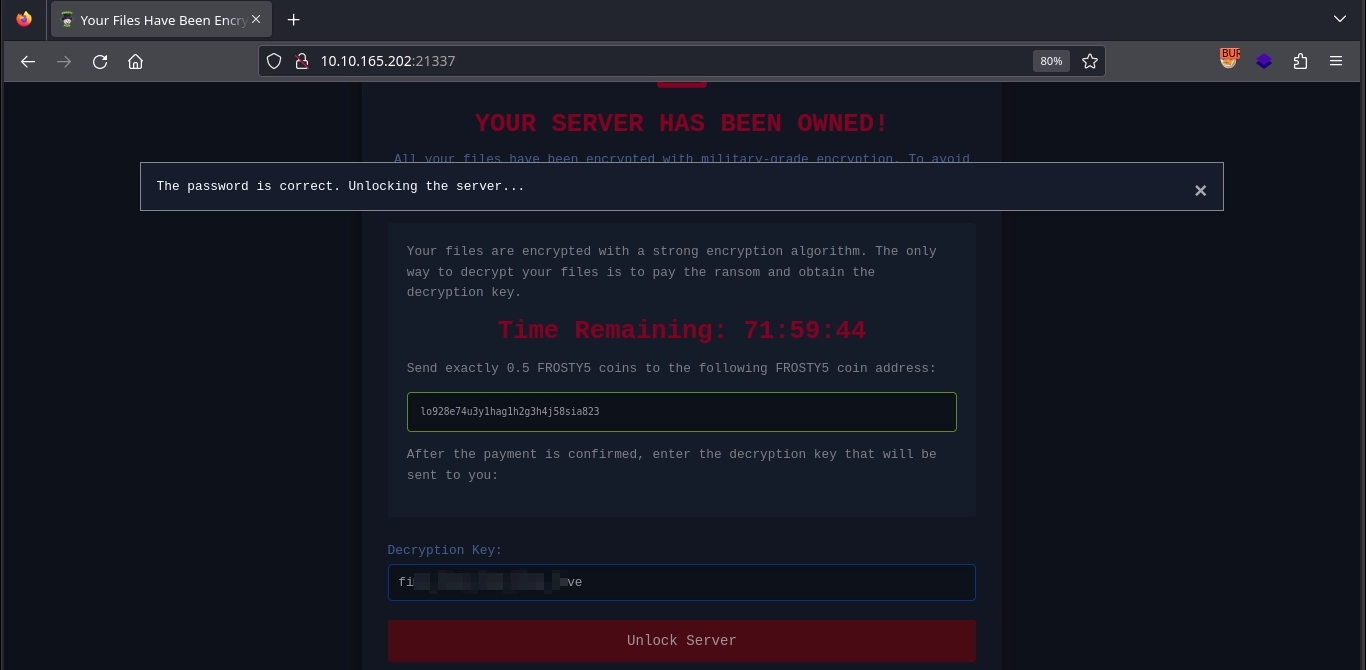Close the 'Your Files Have Been Encrypted' tab
Image resolution: width=1366 pixels, height=670 pixels.
point(256,19)
